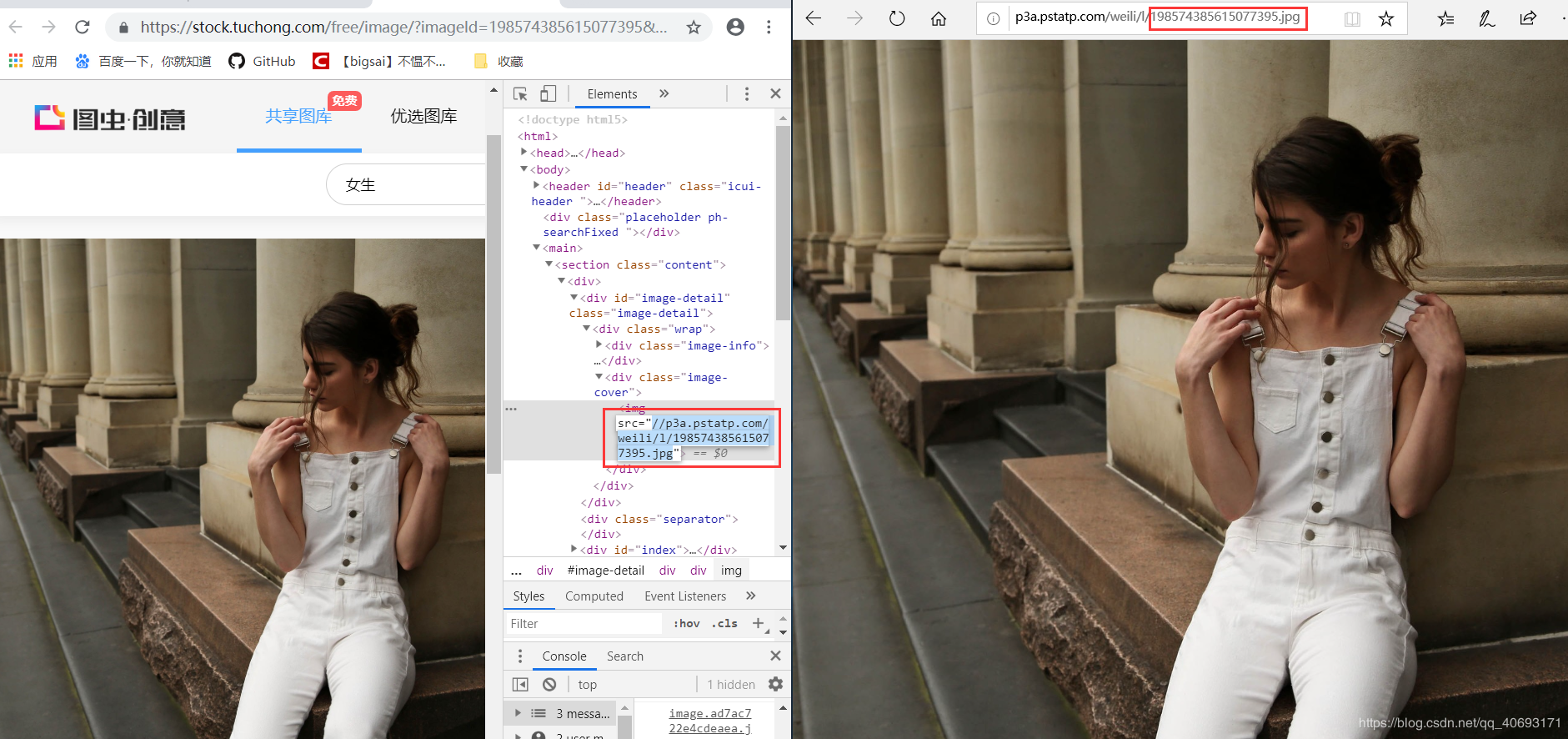Open the top context dropdown
Screen dimensions: 1568x739
tap(588, 685)
